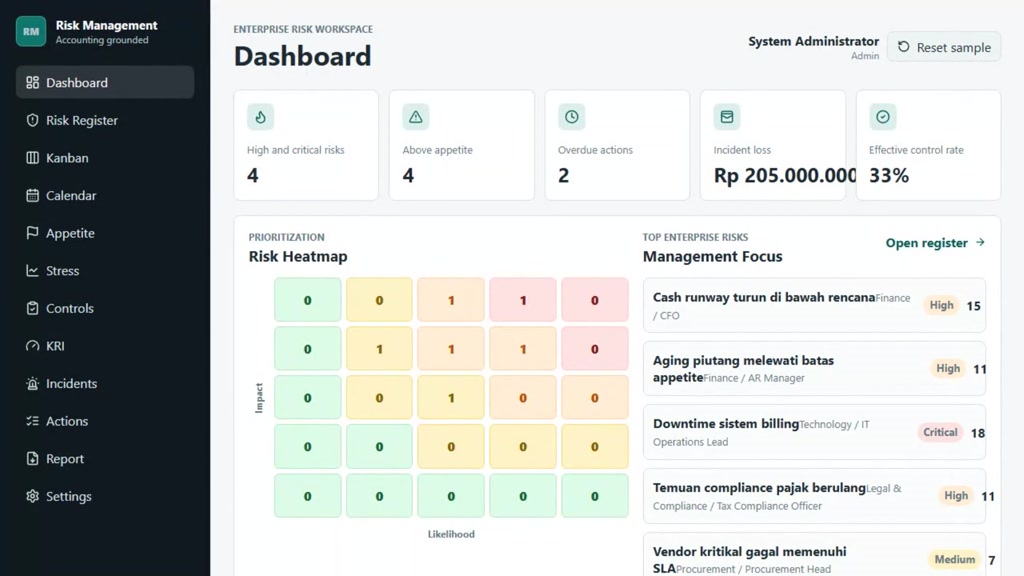Click the Medium badge on Vendor kritikal card
The width and height of the screenshot is (1024, 576).
click(954, 560)
